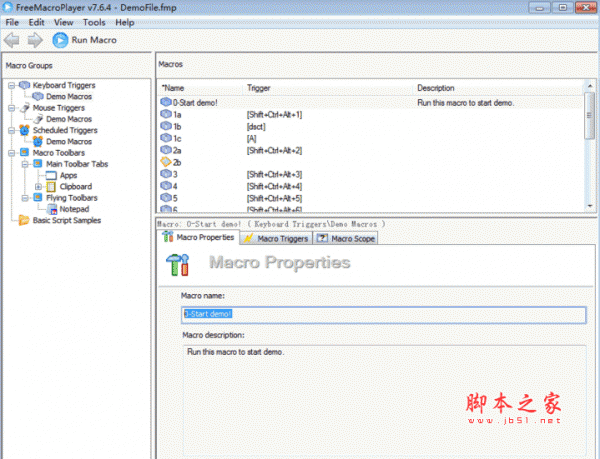Click the Macro name input field
Viewport: 600px width, 459px height.
[383, 314]
